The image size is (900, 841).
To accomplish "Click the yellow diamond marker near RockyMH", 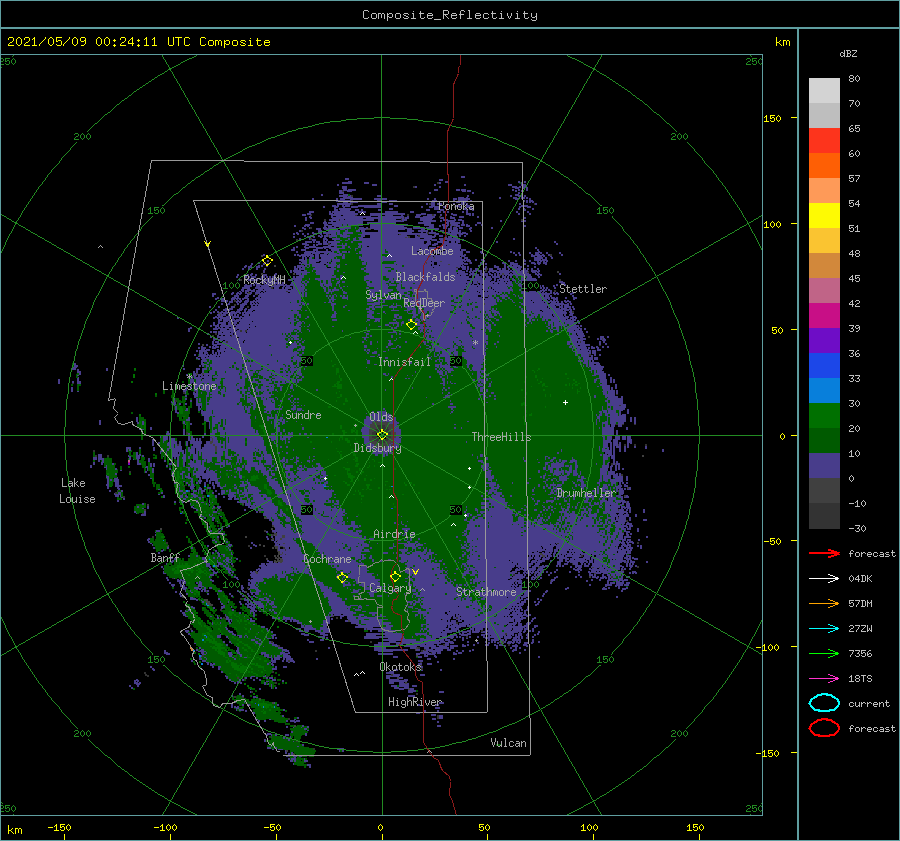I will 267,261.
